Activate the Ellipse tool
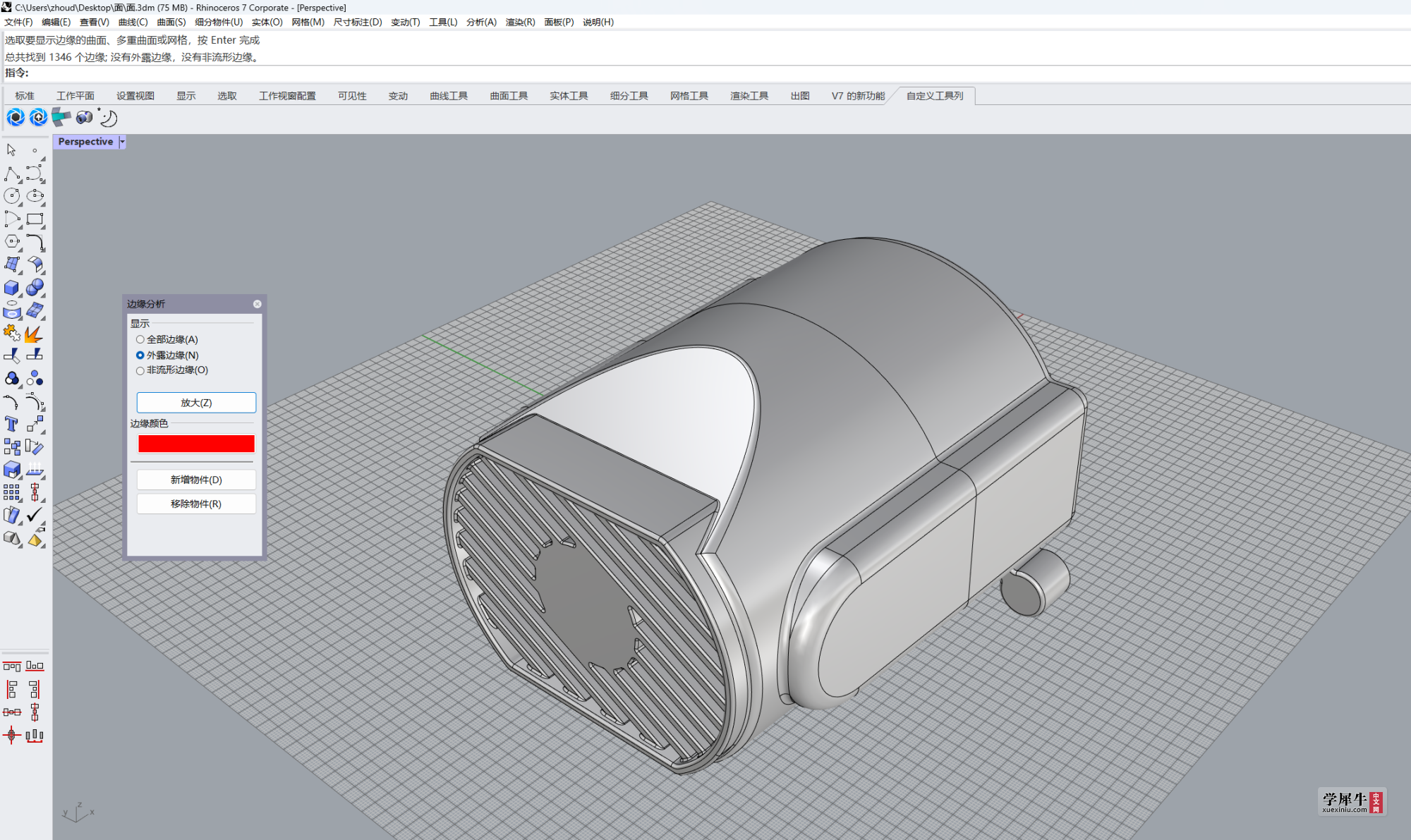 [x=35, y=196]
